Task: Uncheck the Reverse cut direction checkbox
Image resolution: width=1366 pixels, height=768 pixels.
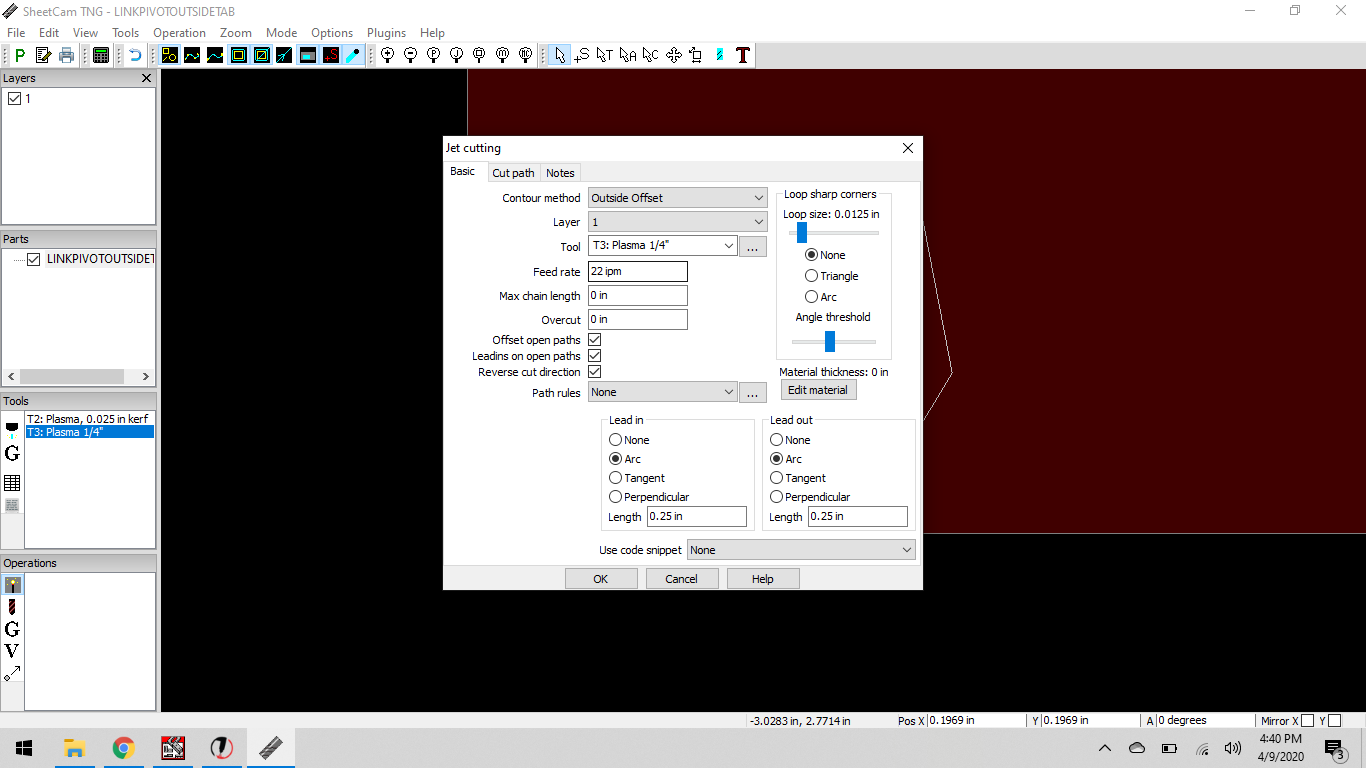Action: pos(595,372)
